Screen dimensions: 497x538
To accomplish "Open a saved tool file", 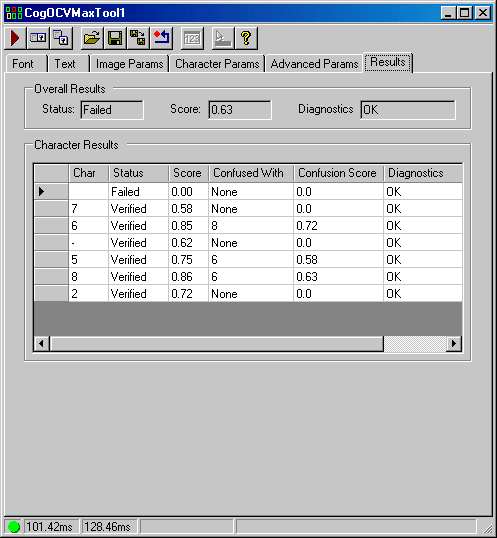I will coord(92,38).
